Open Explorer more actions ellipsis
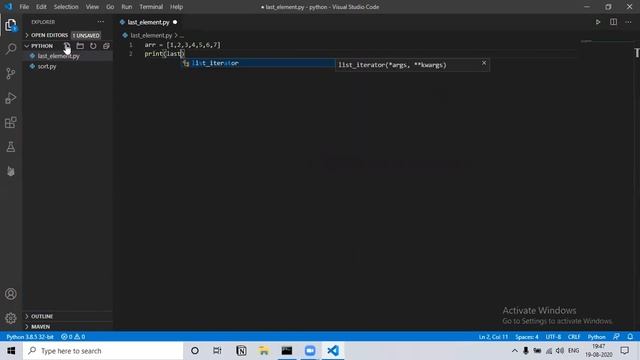Viewport: 640px width, 360px height. tap(100, 22)
